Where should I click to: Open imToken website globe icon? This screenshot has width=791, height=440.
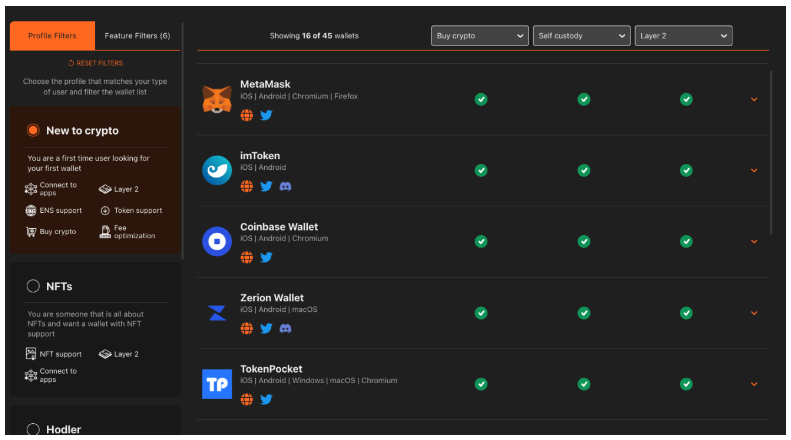(x=247, y=186)
